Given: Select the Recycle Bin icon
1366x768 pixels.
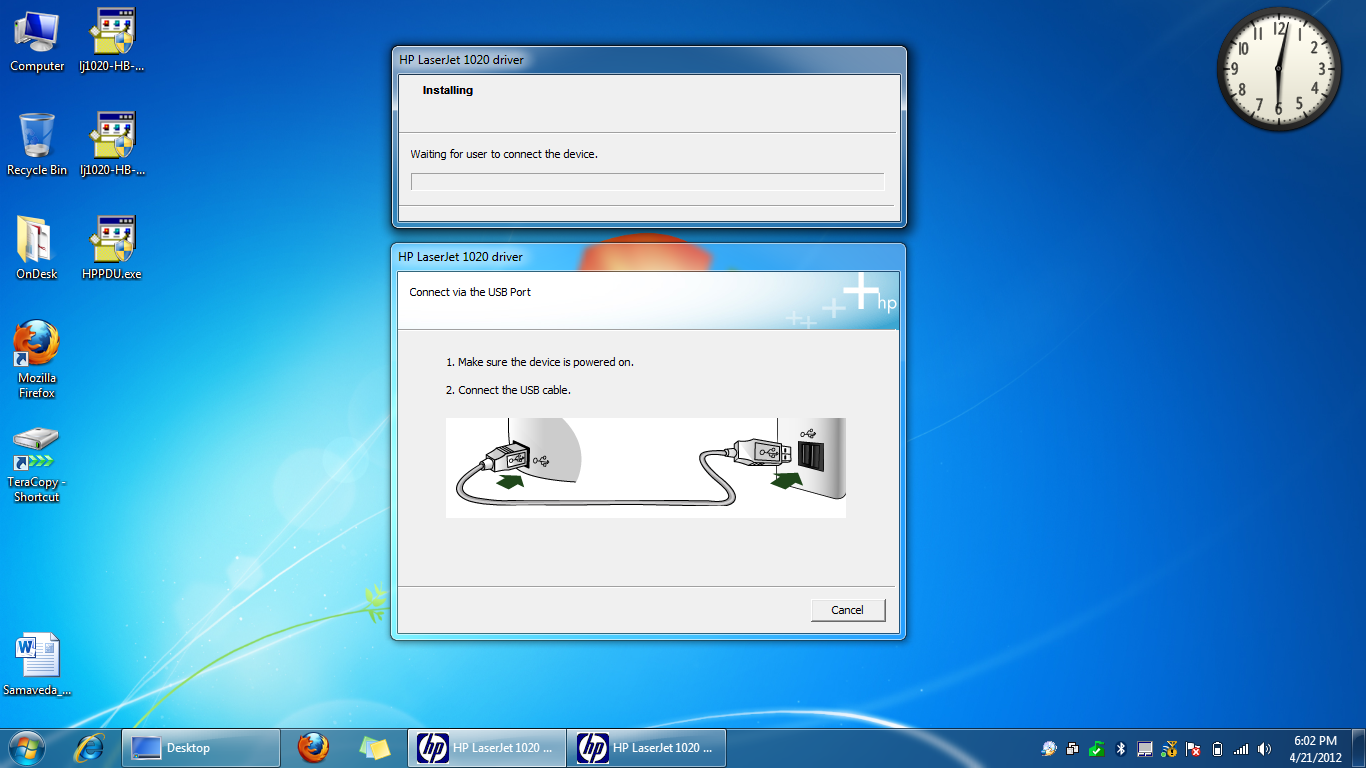Looking at the screenshot, I should tap(37, 145).
